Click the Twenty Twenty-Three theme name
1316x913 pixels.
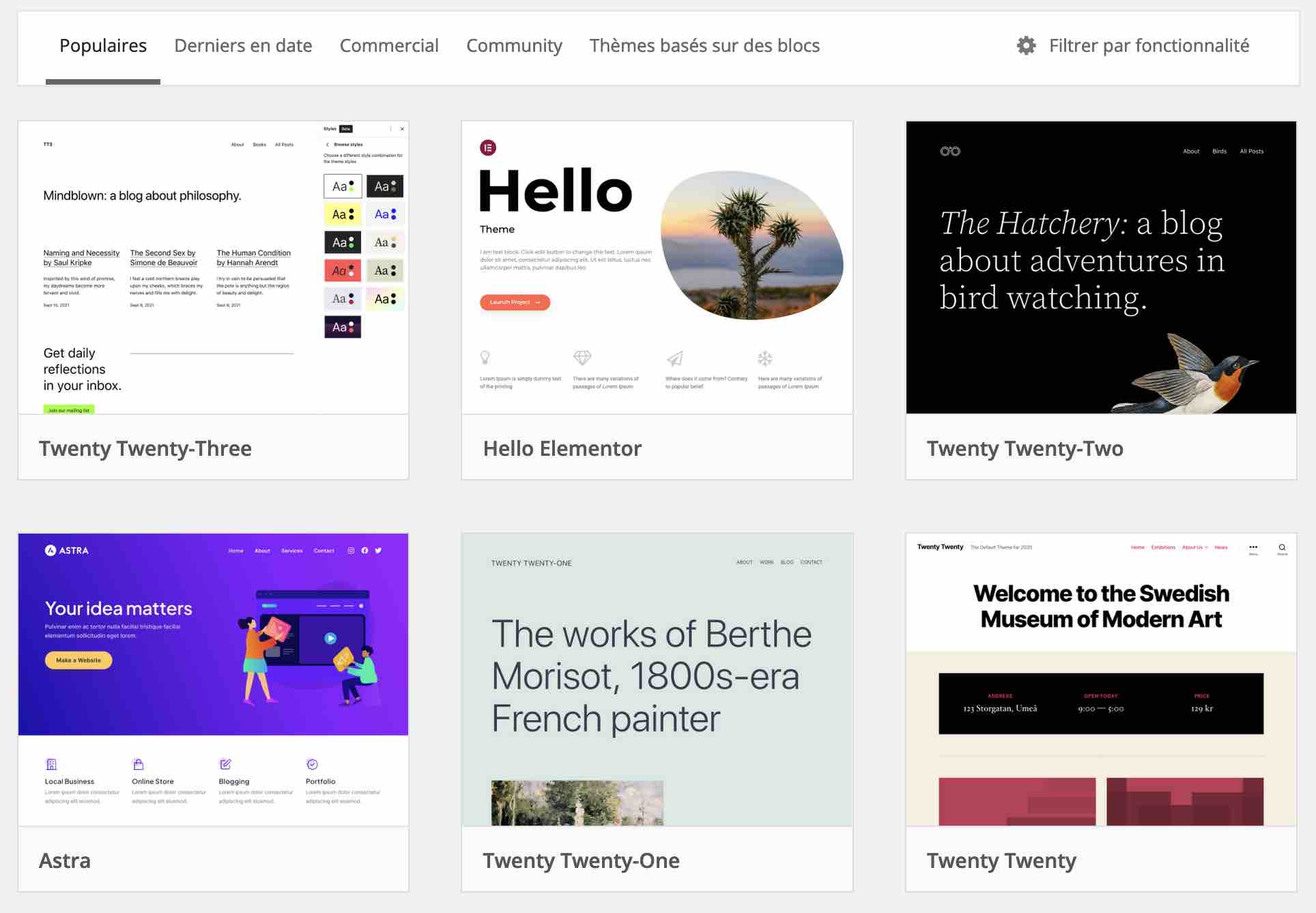click(x=145, y=448)
